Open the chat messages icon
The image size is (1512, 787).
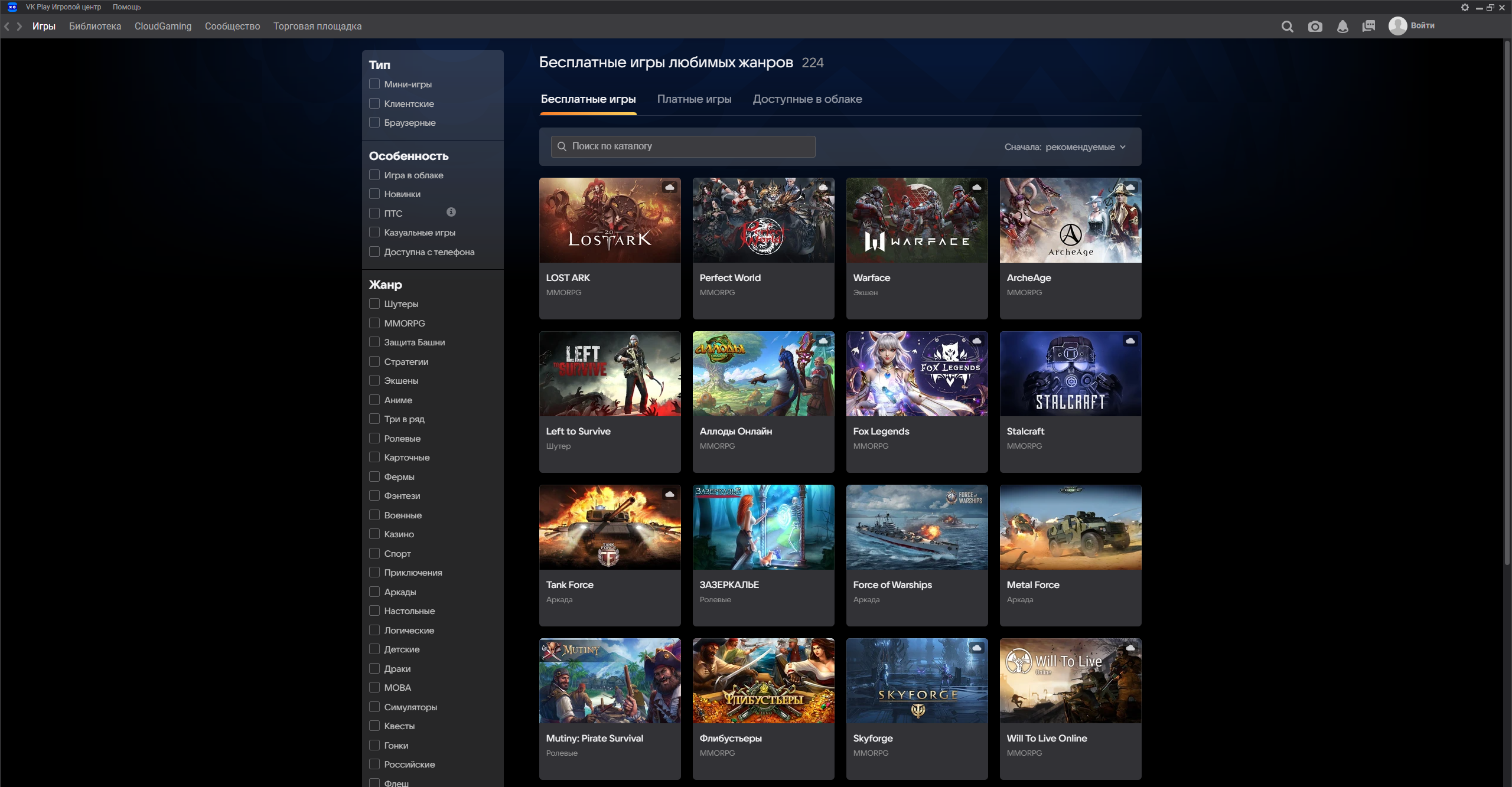pos(1368,27)
